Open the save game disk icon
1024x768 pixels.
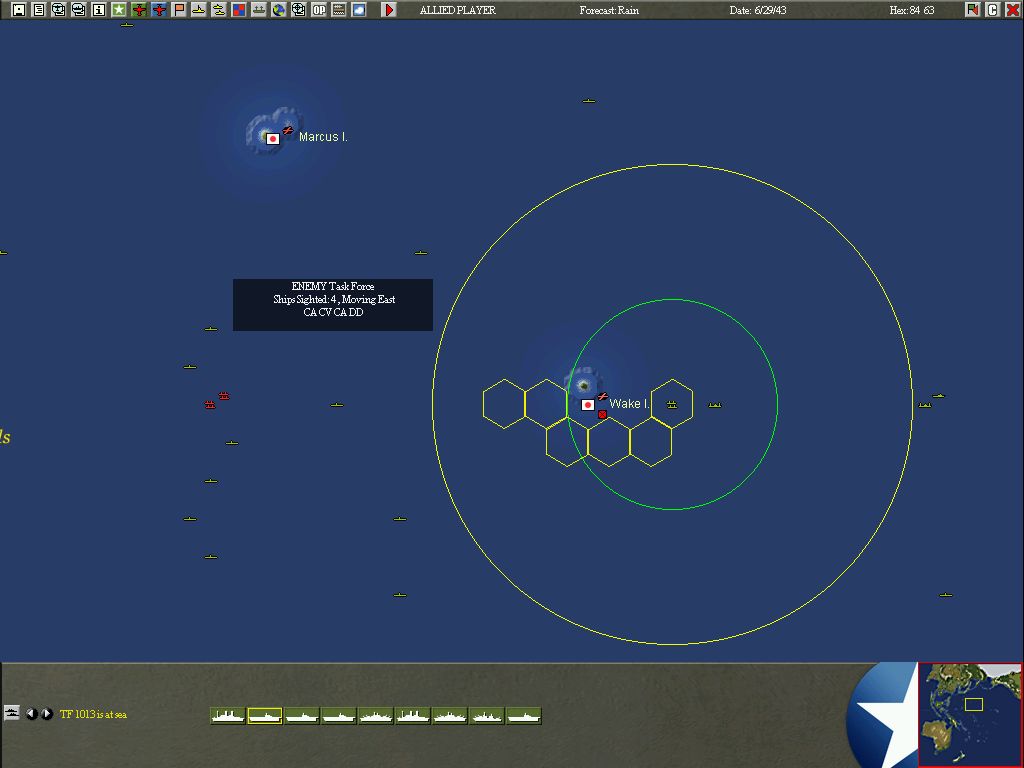pos(19,10)
